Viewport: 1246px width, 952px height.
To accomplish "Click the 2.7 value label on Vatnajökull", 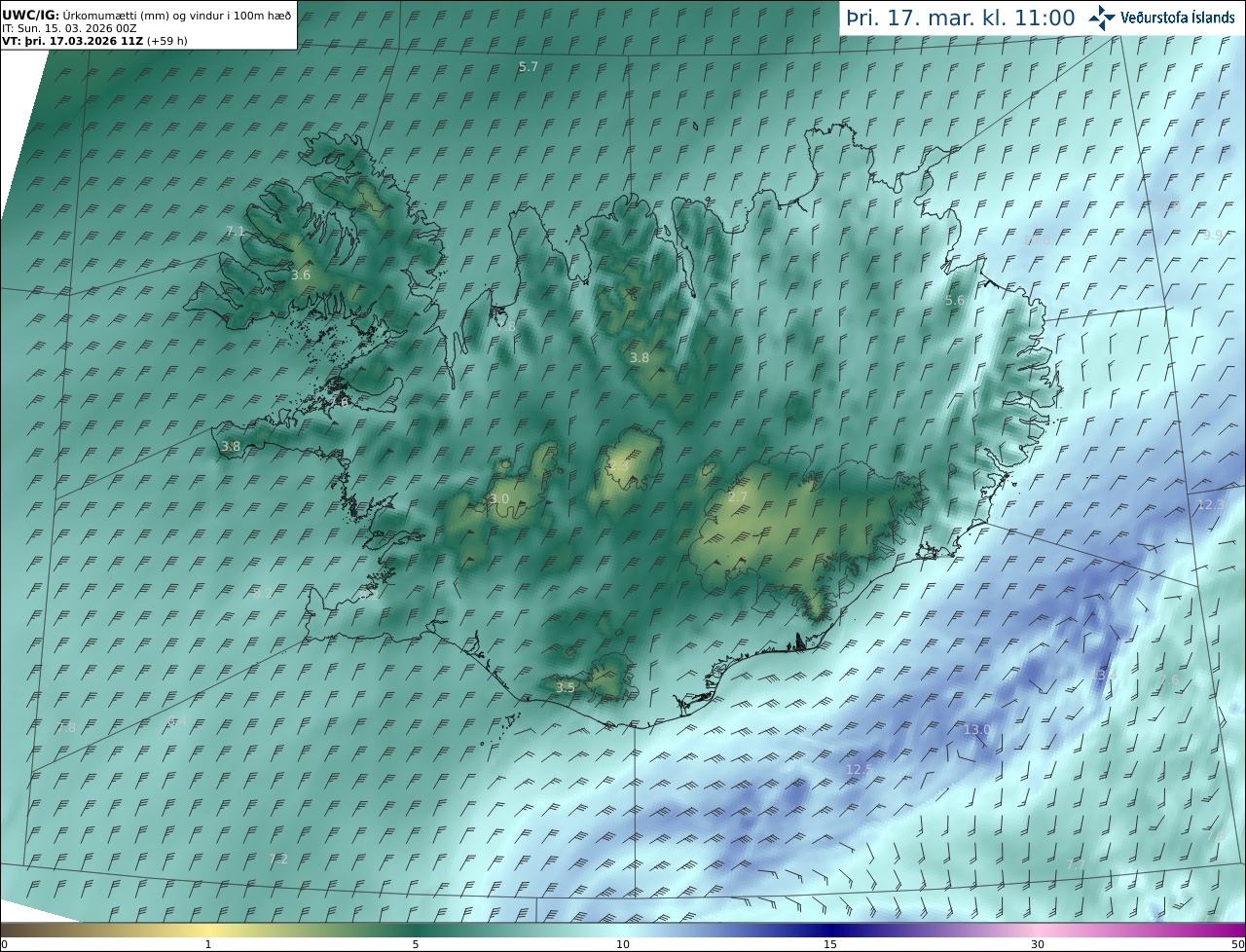I will 738,497.
